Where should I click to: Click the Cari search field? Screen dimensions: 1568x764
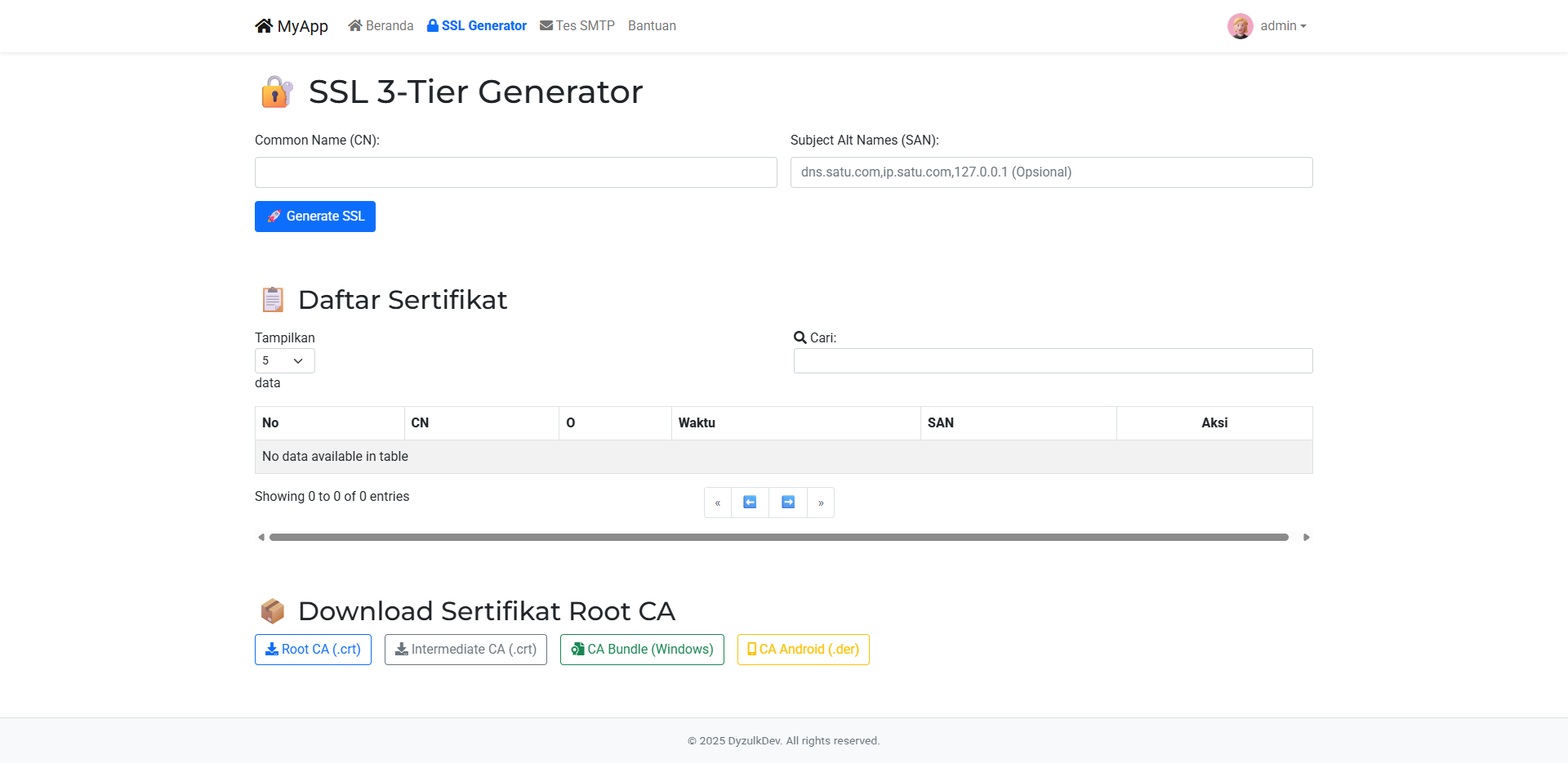(1053, 360)
